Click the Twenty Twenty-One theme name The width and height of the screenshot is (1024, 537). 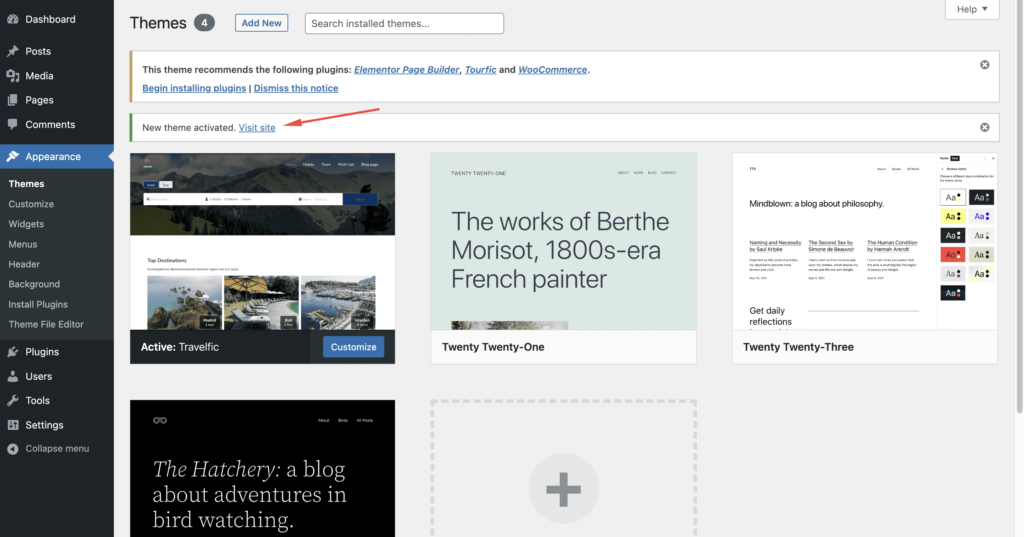click(x=493, y=347)
